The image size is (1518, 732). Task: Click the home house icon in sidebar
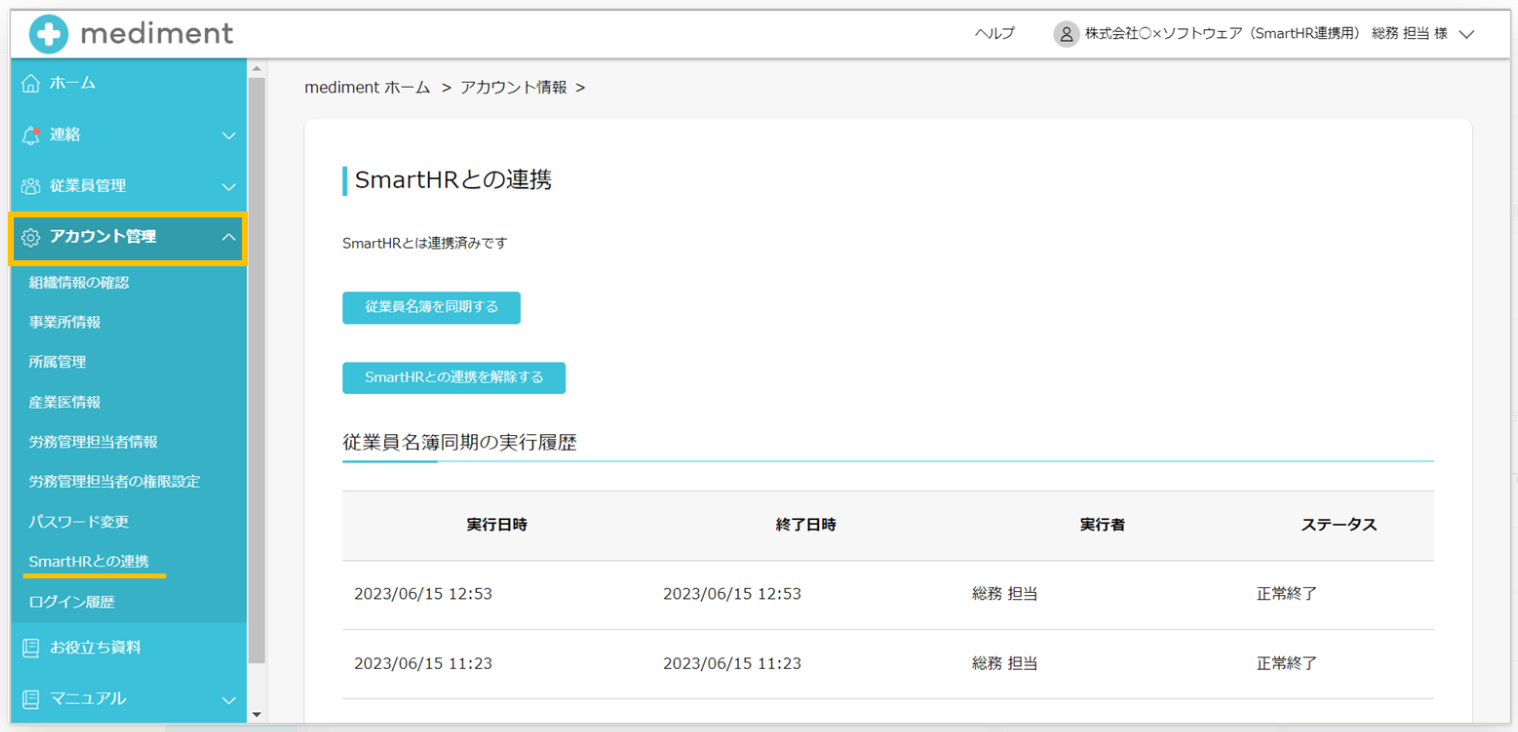coord(31,83)
